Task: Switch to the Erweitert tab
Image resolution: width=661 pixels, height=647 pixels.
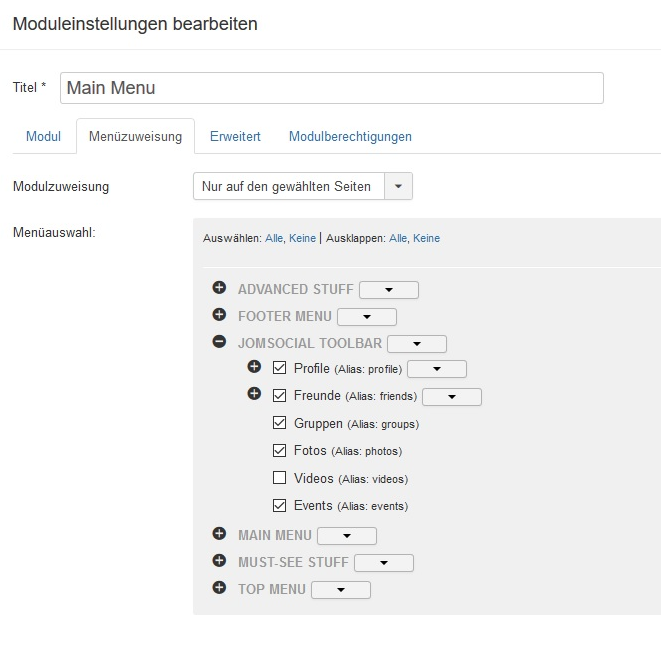Action: pos(235,136)
